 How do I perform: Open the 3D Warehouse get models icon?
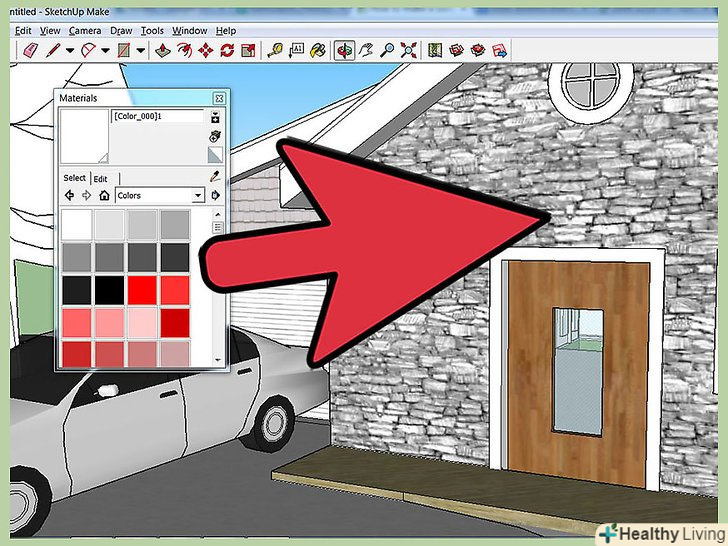pyautogui.click(x=456, y=50)
